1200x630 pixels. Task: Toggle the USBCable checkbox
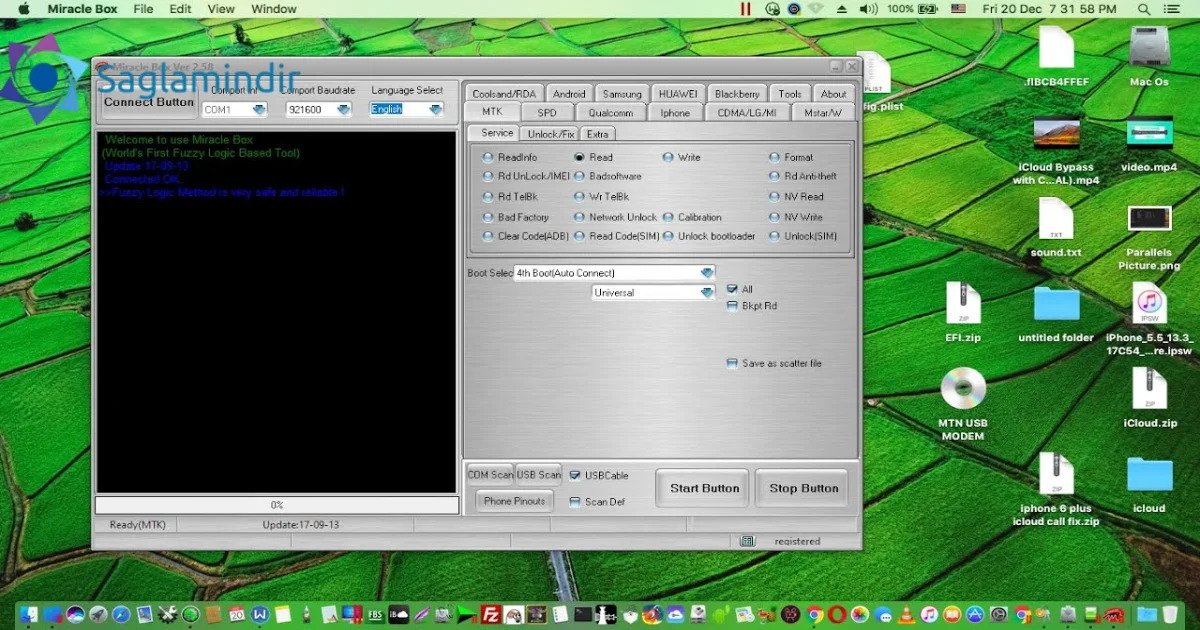pos(575,476)
